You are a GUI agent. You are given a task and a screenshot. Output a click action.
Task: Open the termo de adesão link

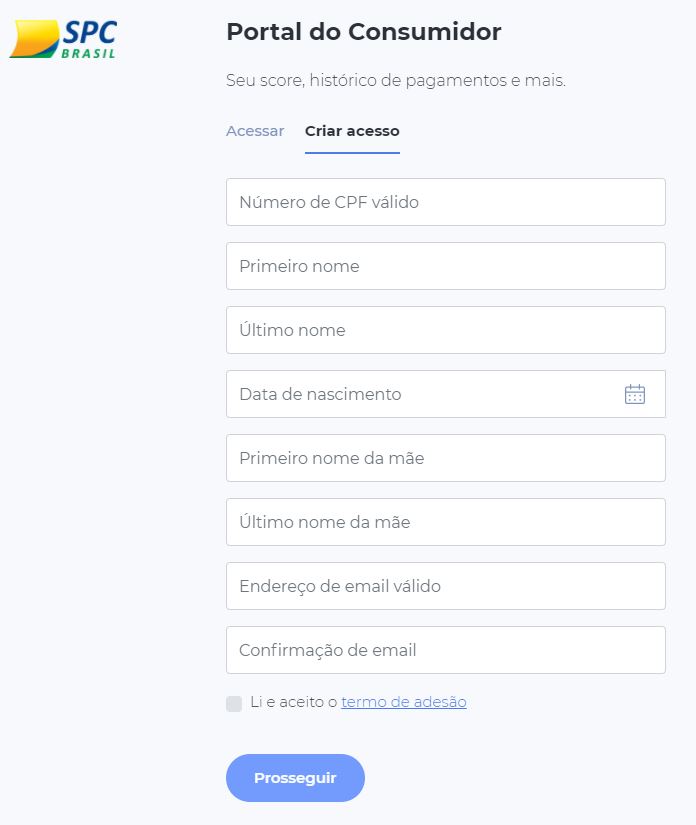coord(404,702)
